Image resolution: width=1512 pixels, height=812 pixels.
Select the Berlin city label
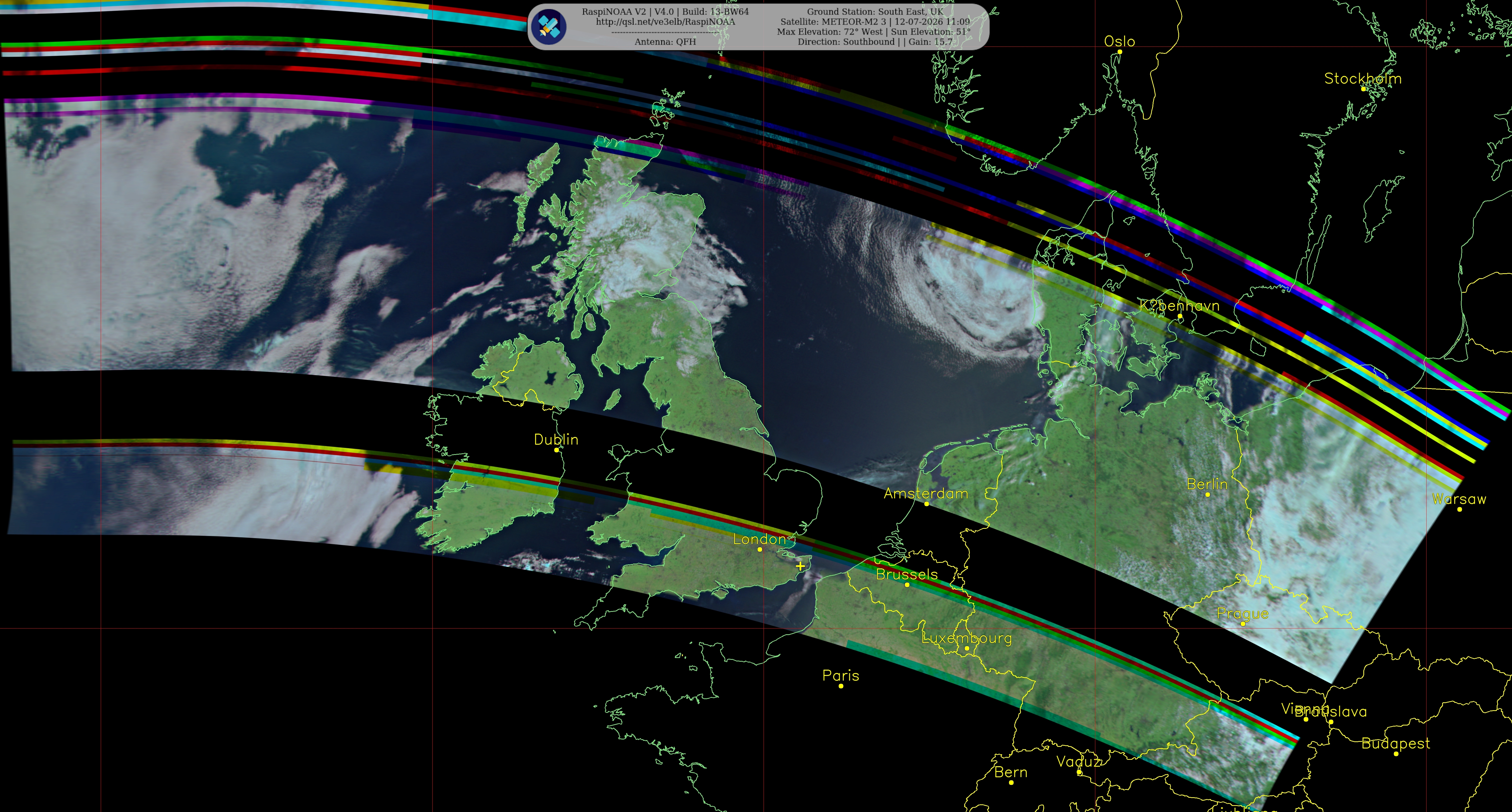[x=1207, y=484]
